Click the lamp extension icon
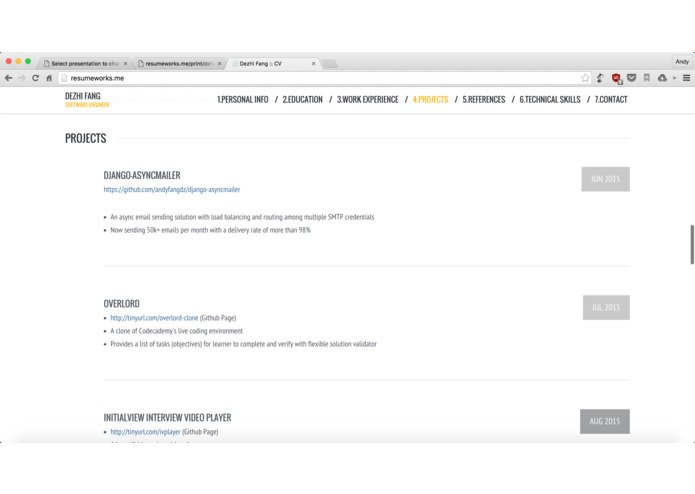Viewport: 695px width, 494px height. pos(600,78)
